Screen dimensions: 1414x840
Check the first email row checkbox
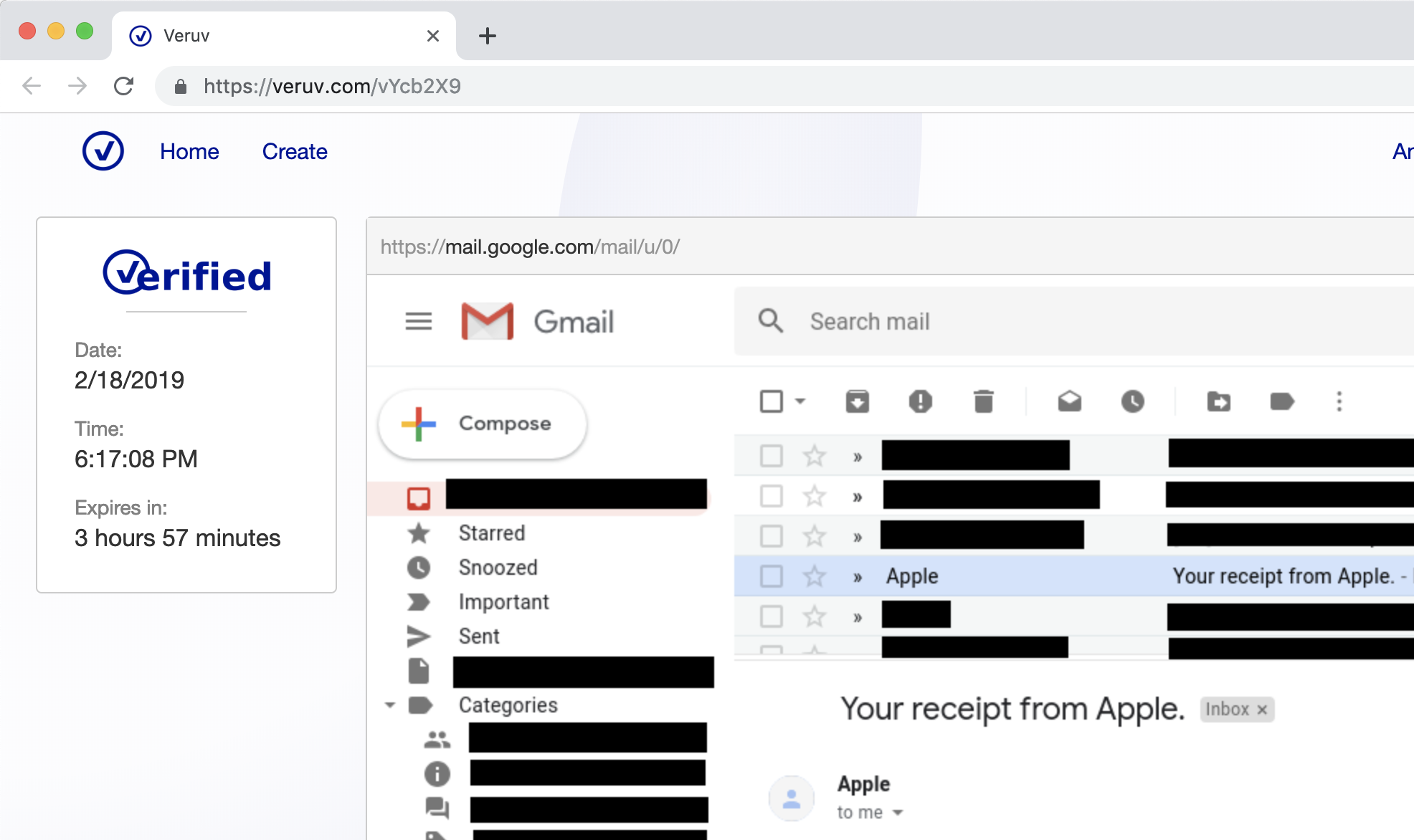coord(772,456)
